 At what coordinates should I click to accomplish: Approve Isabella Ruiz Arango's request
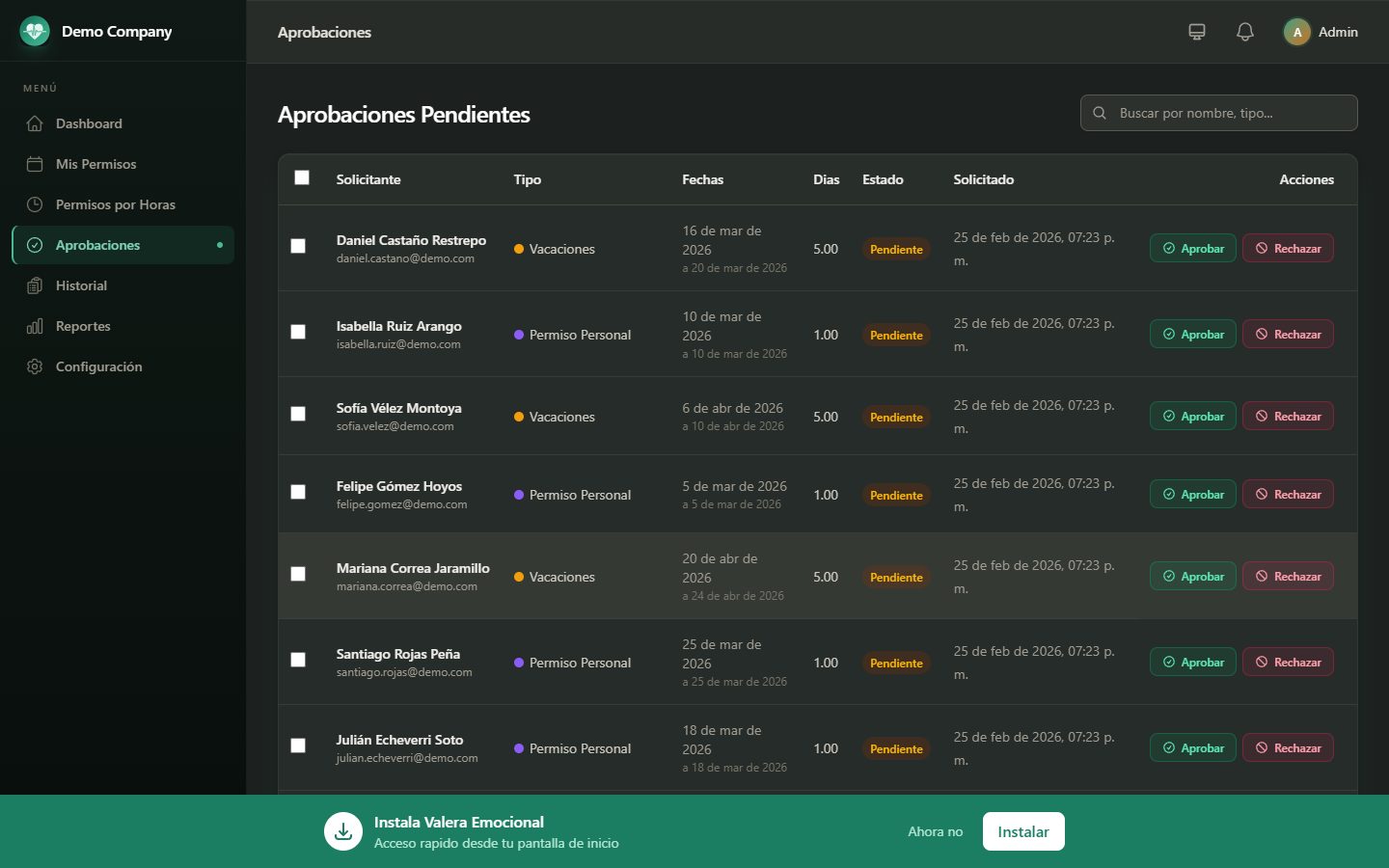(x=1193, y=334)
